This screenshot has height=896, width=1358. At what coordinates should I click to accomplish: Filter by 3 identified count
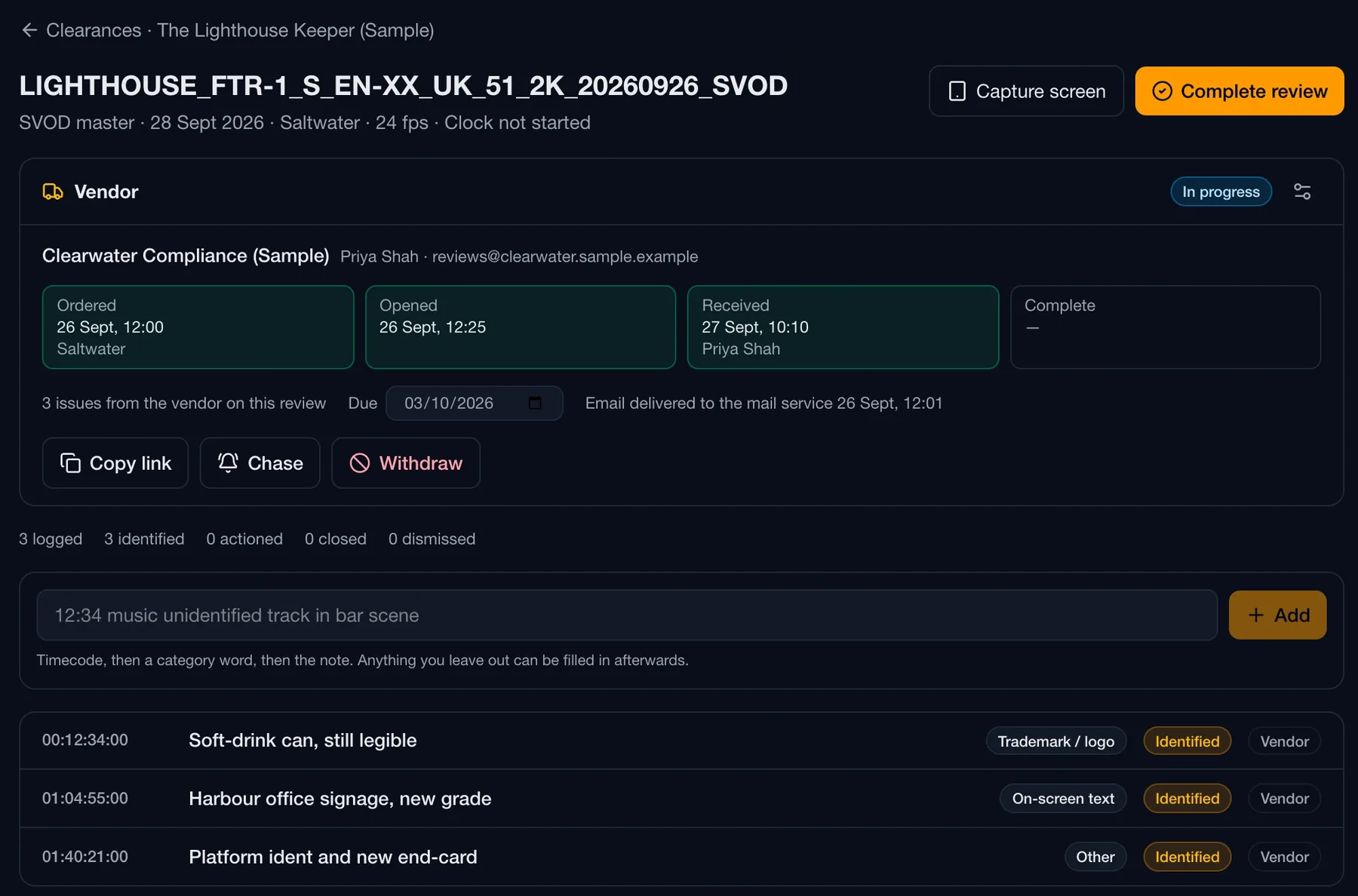(x=144, y=539)
